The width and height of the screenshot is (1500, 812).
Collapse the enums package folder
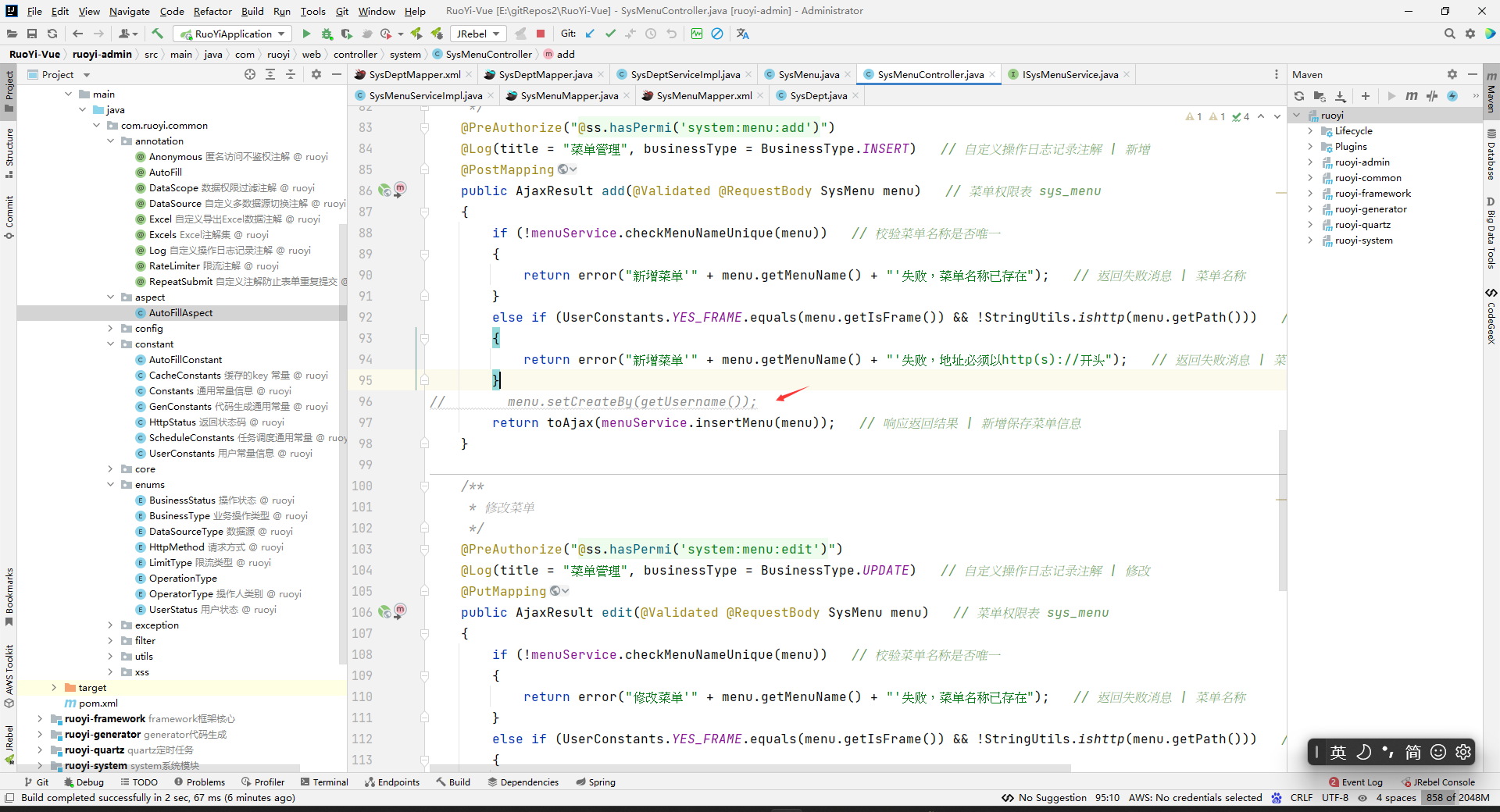[110, 484]
